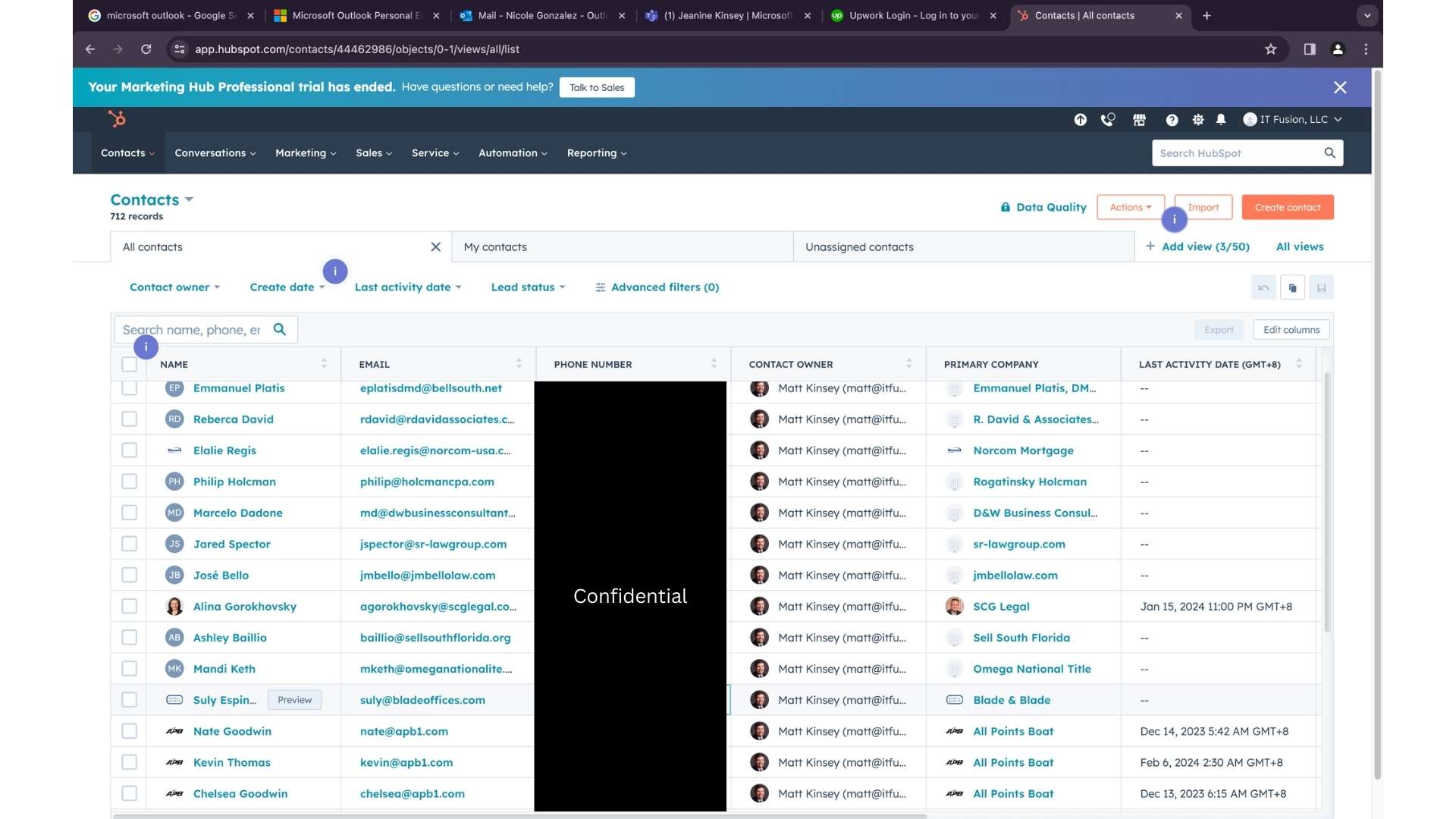The width and height of the screenshot is (1456, 819).
Task: Open the marketplace icon
Action: [x=1139, y=120]
